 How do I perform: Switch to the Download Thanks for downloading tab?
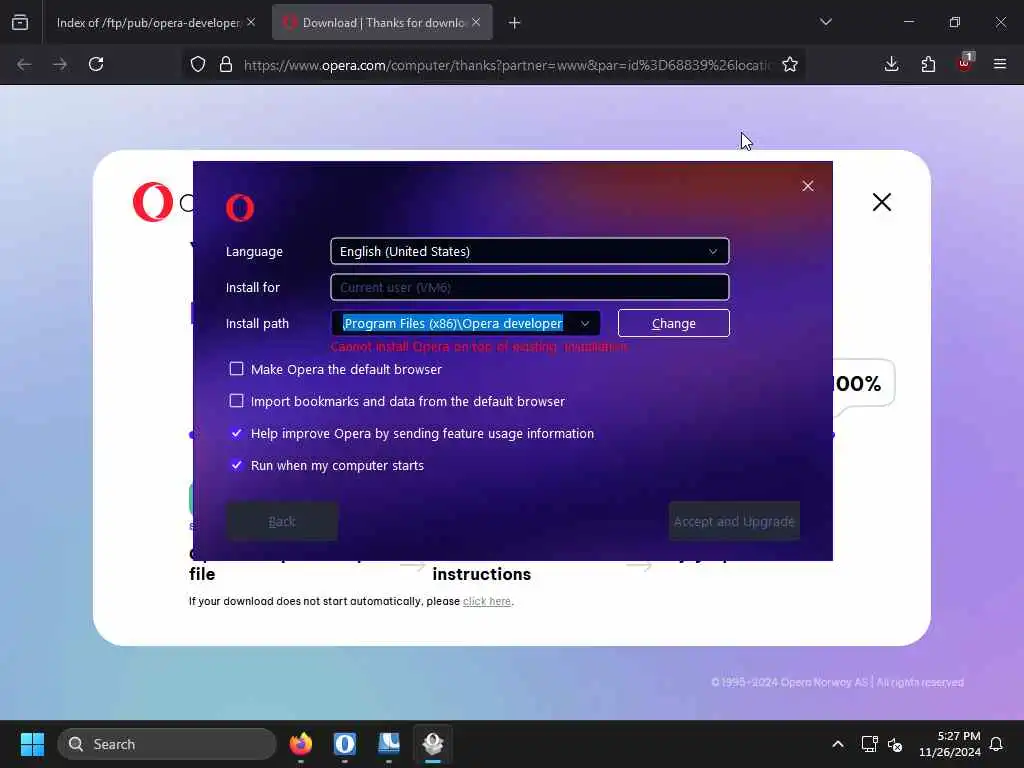(382, 23)
